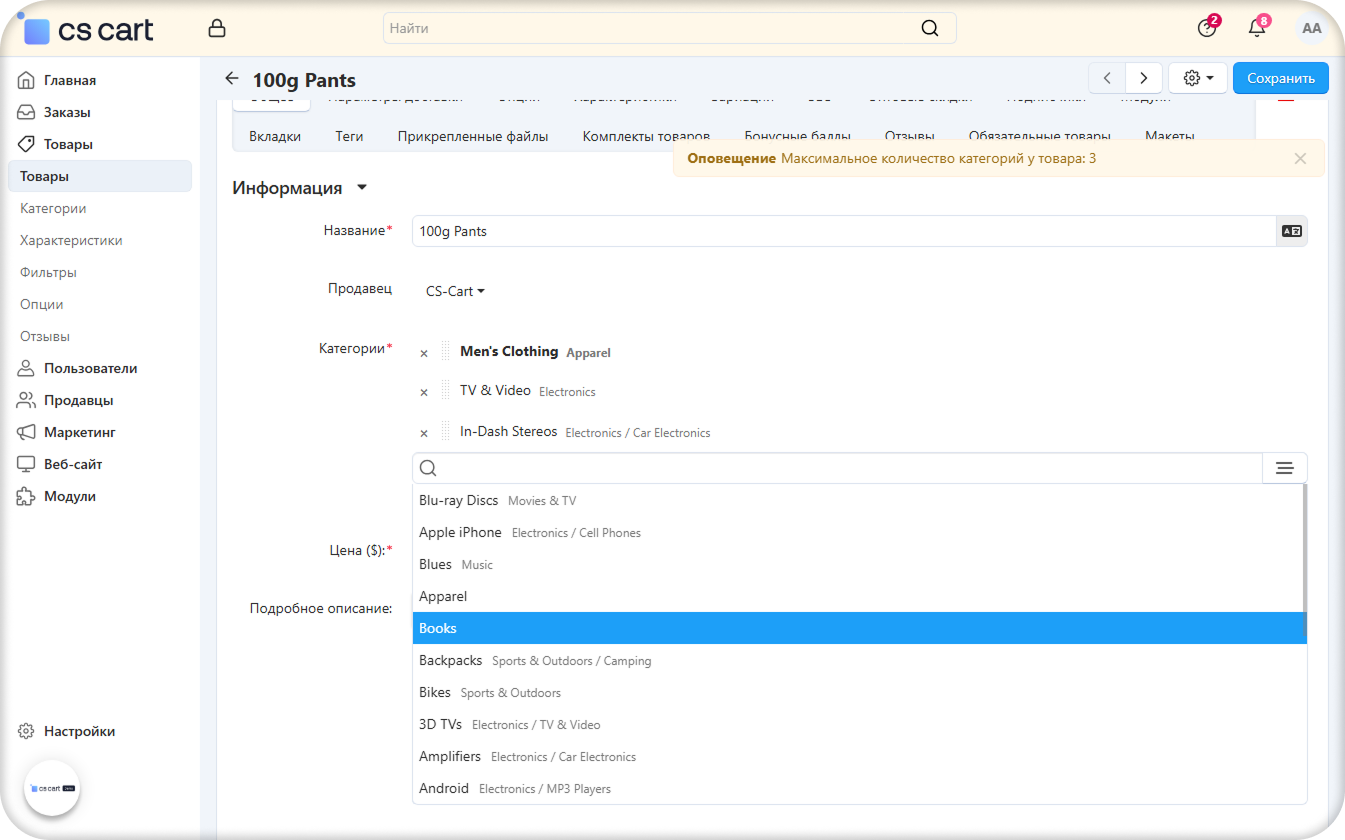Open category list via hamburger icon

pos(1285,468)
